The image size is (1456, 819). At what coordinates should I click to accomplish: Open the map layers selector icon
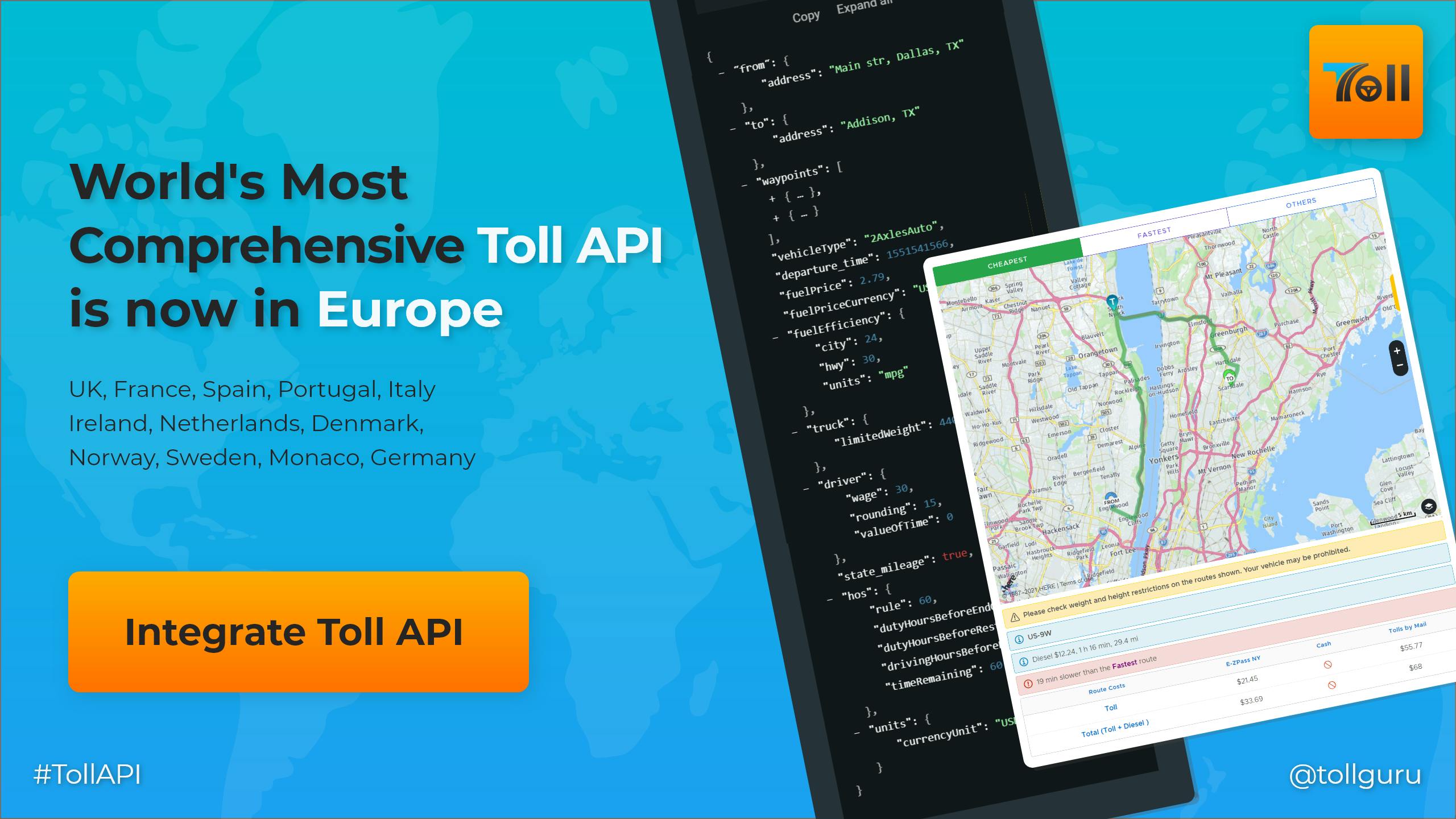pyautogui.click(x=1429, y=506)
